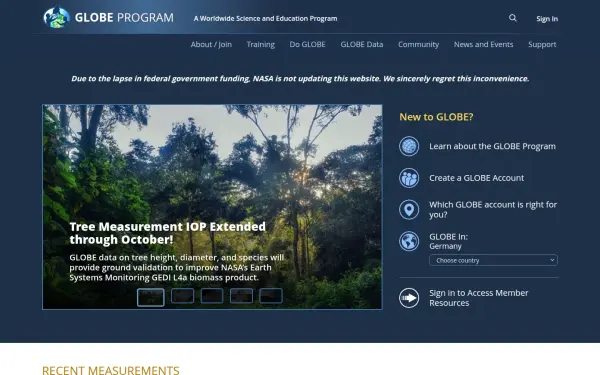The image size is (600, 375).
Task: Click the GEDI L4a biomass slide description
Action: [176, 267]
